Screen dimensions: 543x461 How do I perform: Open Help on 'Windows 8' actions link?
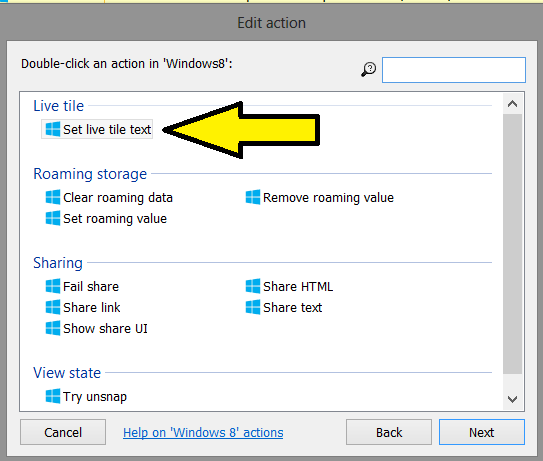[203, 433]
